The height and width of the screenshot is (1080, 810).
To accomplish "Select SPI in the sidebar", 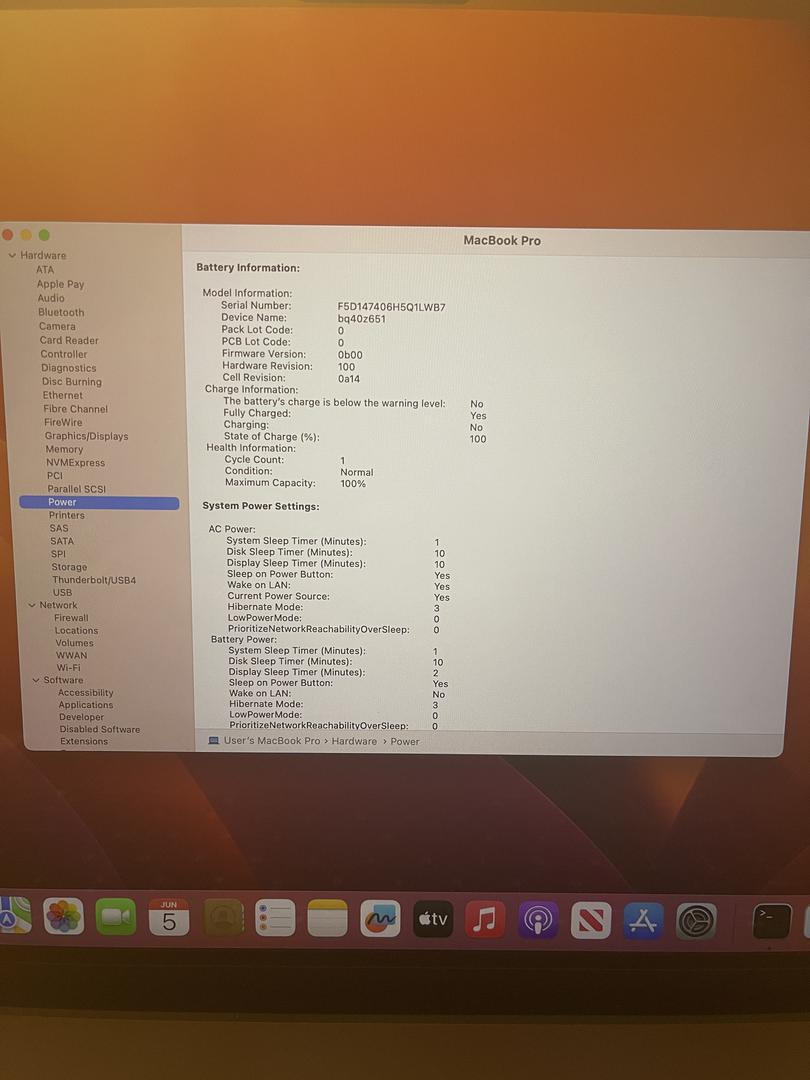I will [x=59, y=554].
